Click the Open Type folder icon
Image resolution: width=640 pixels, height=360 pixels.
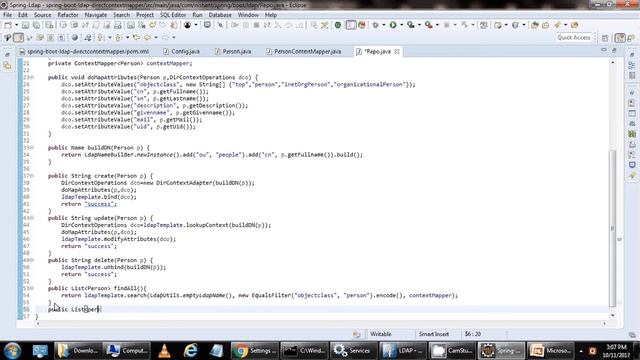[535, 25]
